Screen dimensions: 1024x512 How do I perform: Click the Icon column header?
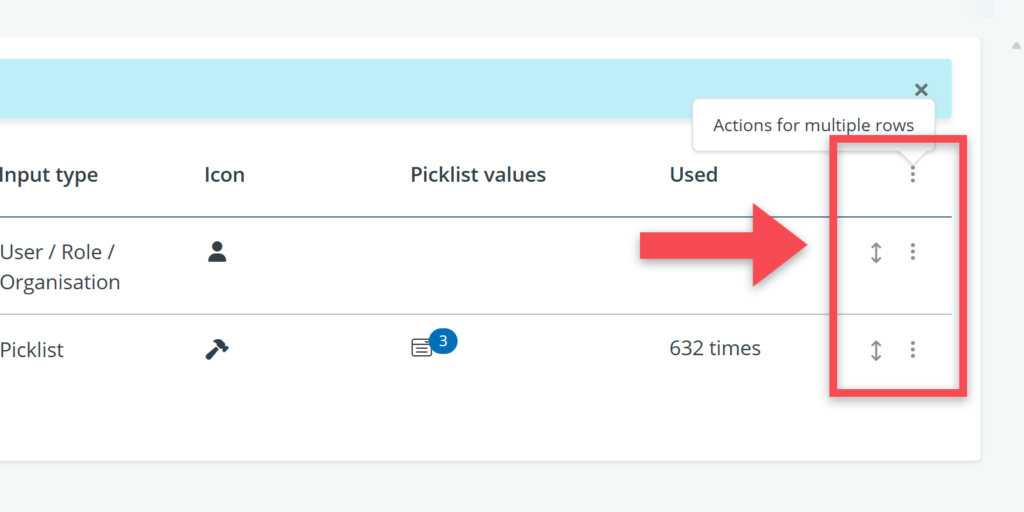coord(224,175)
